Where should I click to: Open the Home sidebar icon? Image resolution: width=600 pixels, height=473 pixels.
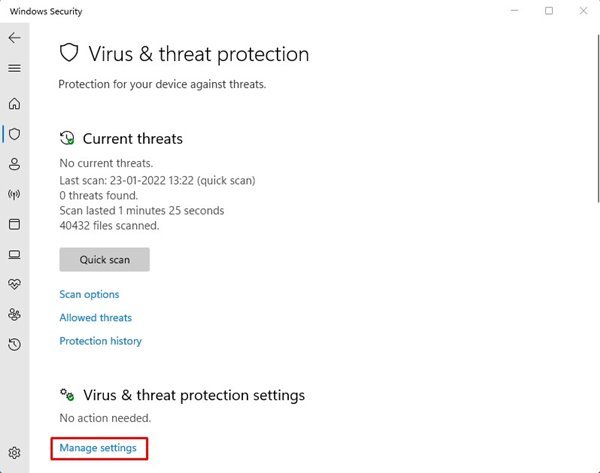[x=15, y=103]
